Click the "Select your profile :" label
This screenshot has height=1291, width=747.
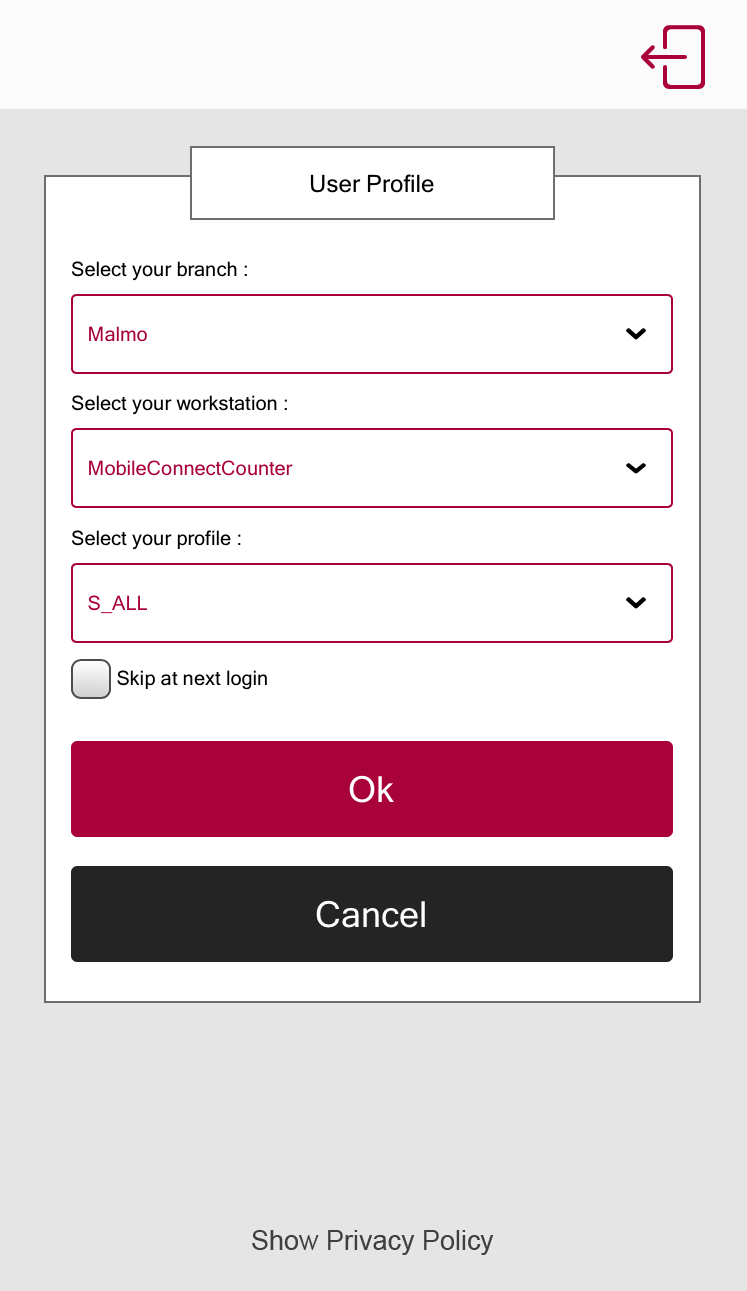coord(156,539)
